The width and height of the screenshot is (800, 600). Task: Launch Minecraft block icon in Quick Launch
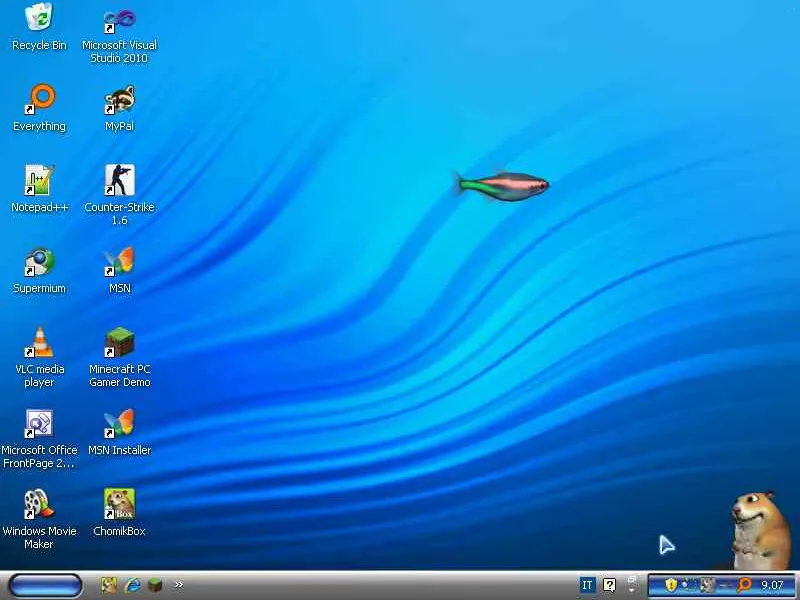click(x=155, y=585)
